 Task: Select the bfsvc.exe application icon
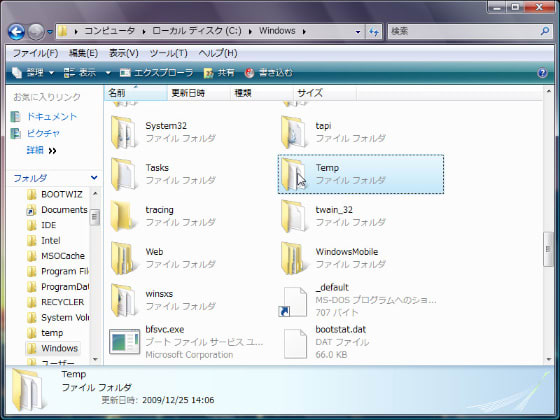[x=124, y=342]
